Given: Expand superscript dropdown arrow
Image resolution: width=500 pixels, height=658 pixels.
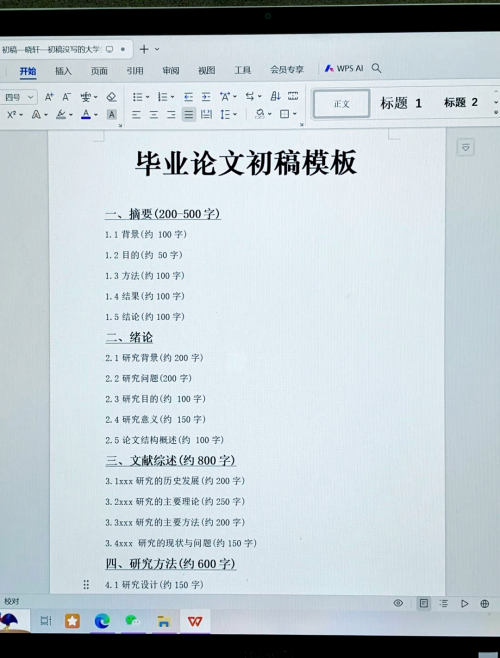Looking at the screenshot, I should pos(21,115).
